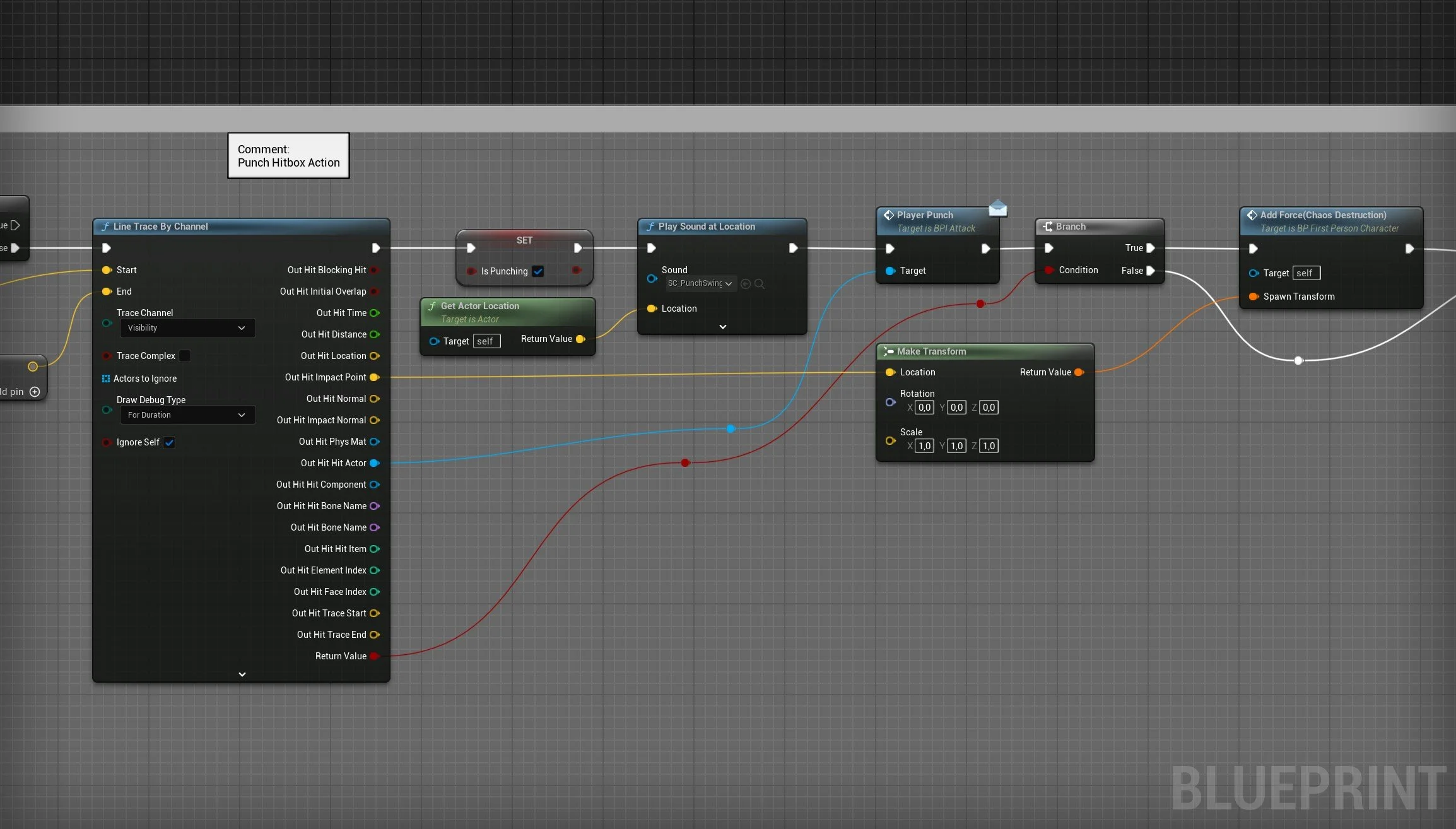This screenshot has height=829, width=1456.
Task: Click the Return Value pin on Make Transform
Action: (1079, 372)
